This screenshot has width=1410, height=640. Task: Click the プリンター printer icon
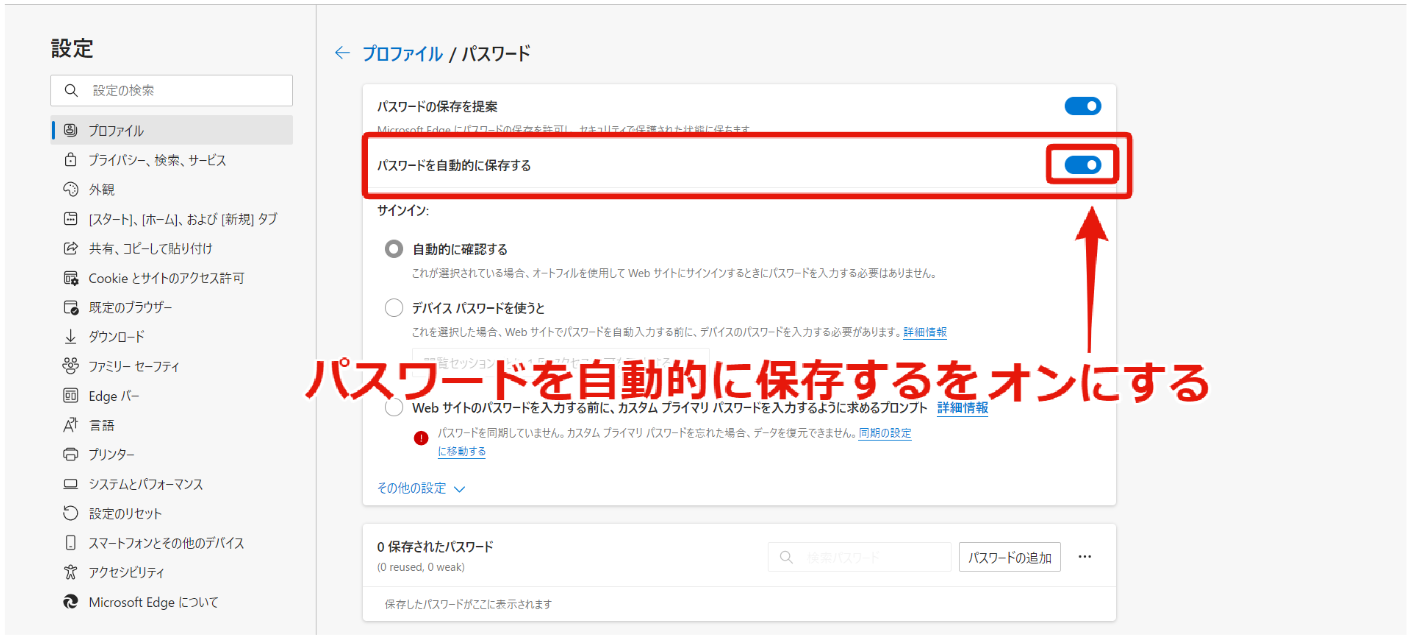(x=70, y=454)
